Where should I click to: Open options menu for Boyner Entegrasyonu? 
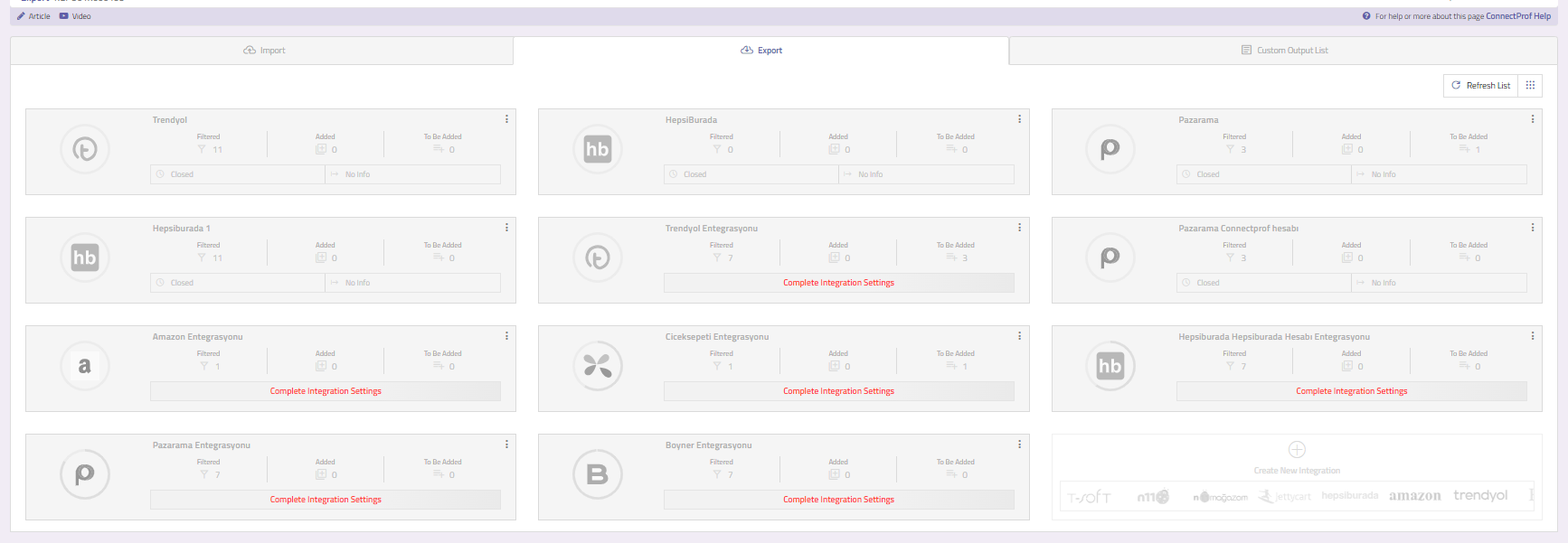click(x=1019, y=445)
